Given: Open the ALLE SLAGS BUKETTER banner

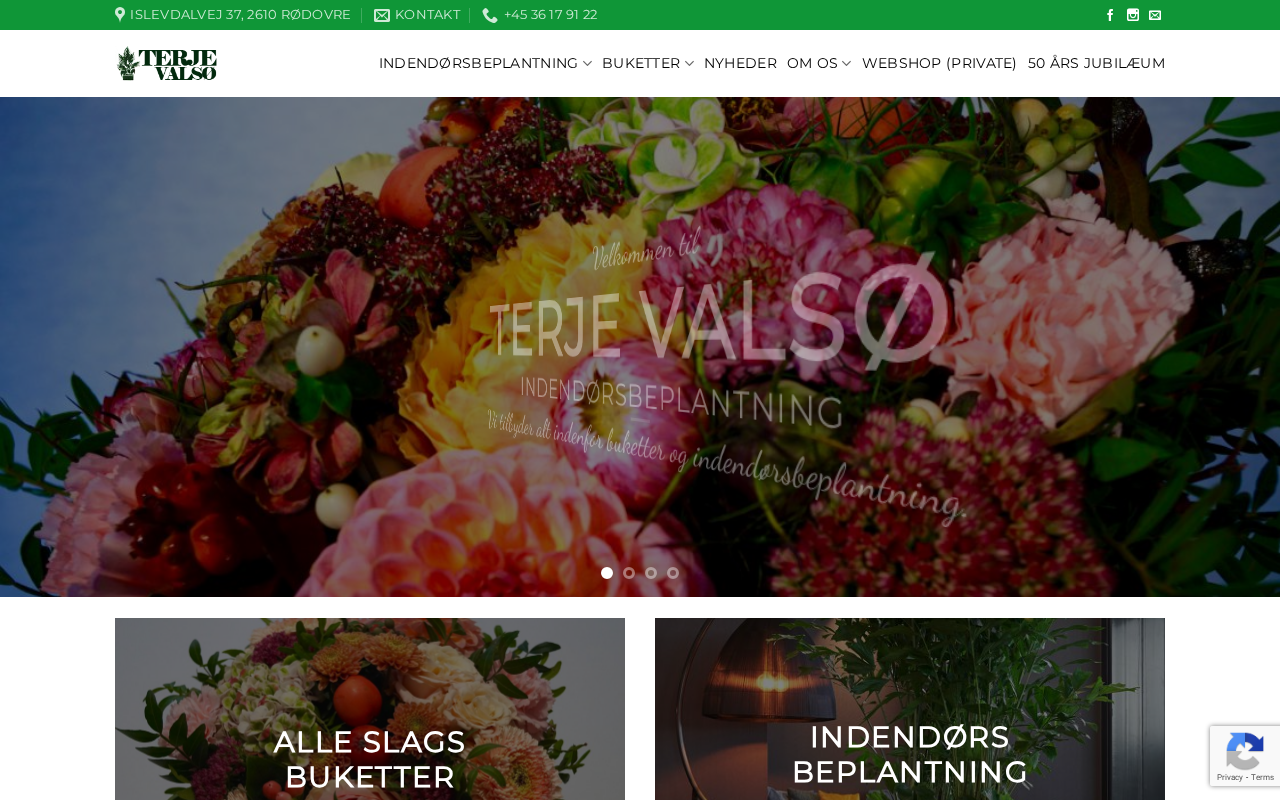Looking at the screenshot, I should (x=370, y=709).
